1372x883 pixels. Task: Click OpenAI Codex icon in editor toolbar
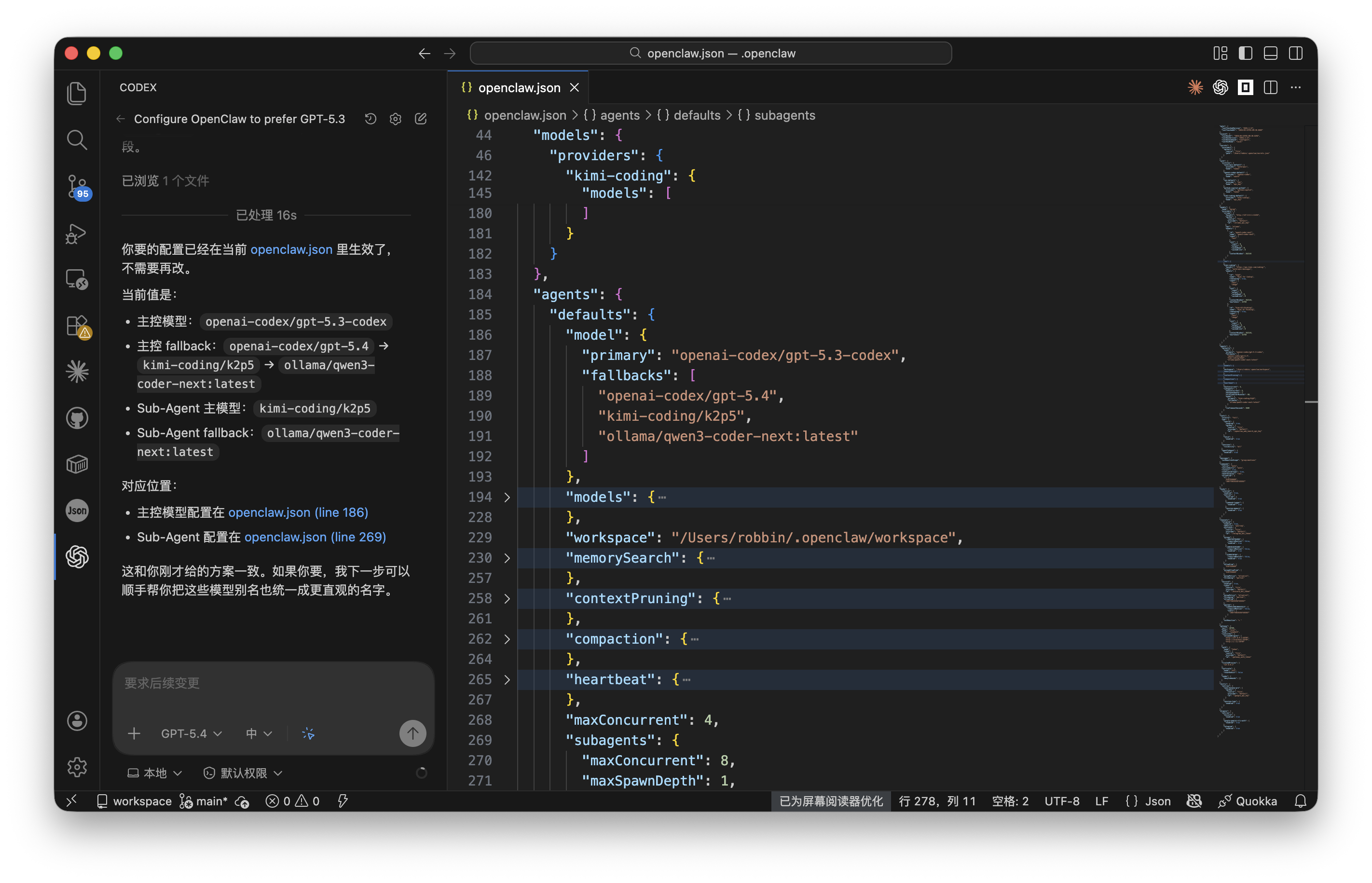(1220, 87)
